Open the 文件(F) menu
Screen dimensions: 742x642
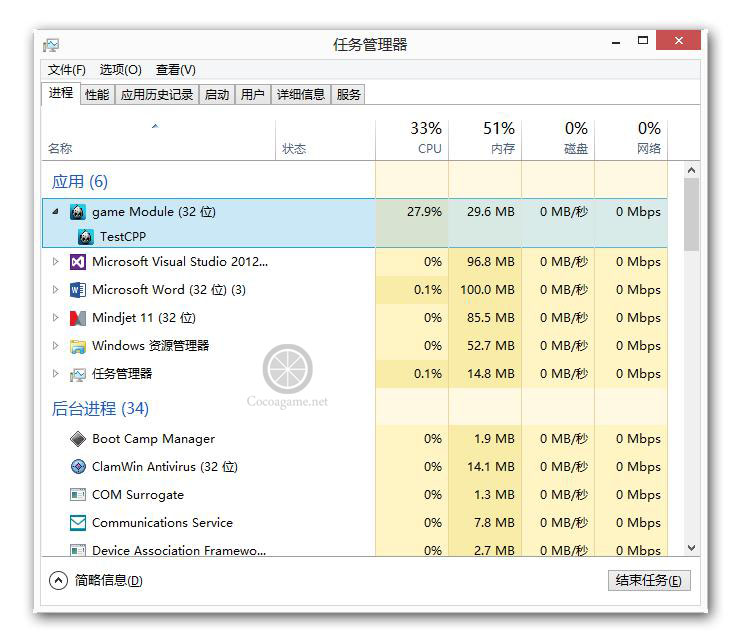pos(67,70)
